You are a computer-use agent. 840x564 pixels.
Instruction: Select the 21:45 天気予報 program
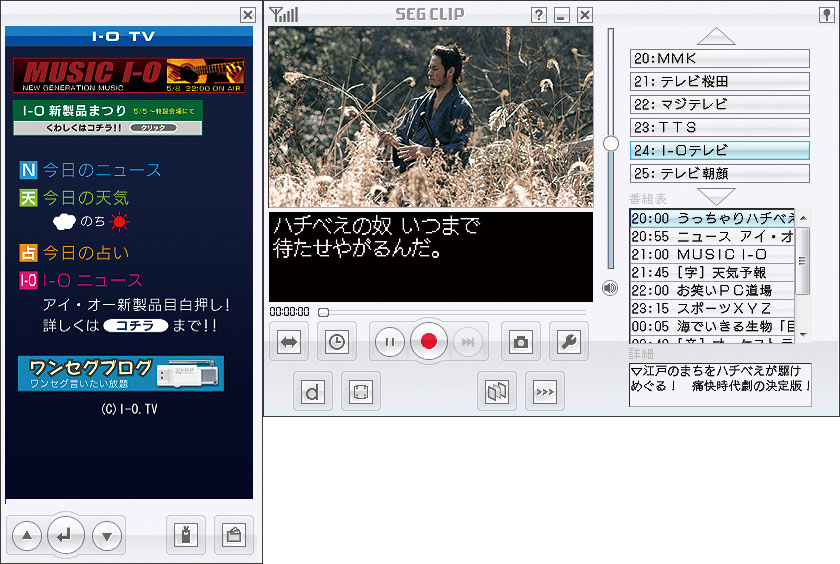coord(712,272)
